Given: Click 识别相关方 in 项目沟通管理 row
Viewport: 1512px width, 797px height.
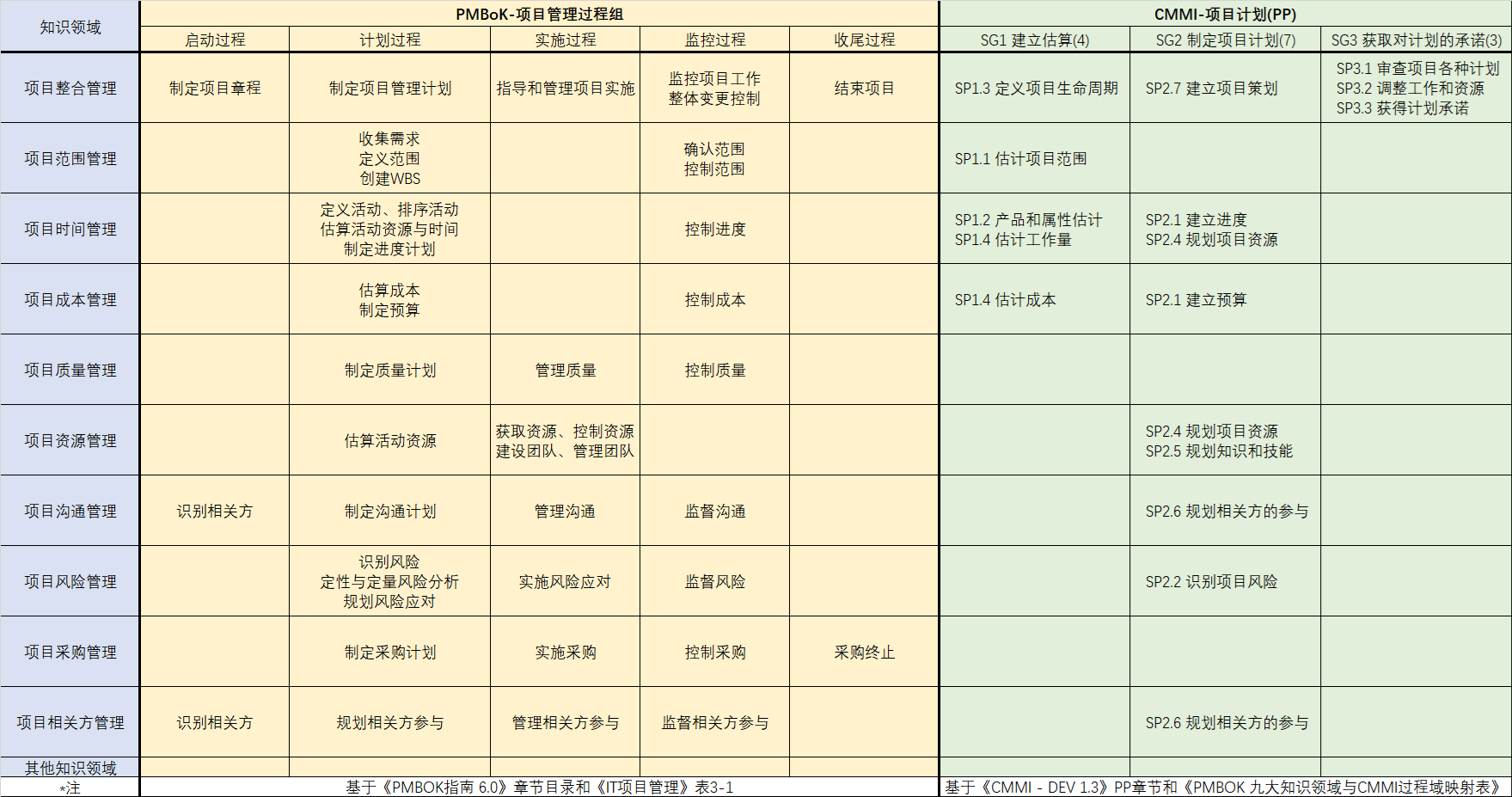Looking at the screenshot, I should tap(215, 511).
